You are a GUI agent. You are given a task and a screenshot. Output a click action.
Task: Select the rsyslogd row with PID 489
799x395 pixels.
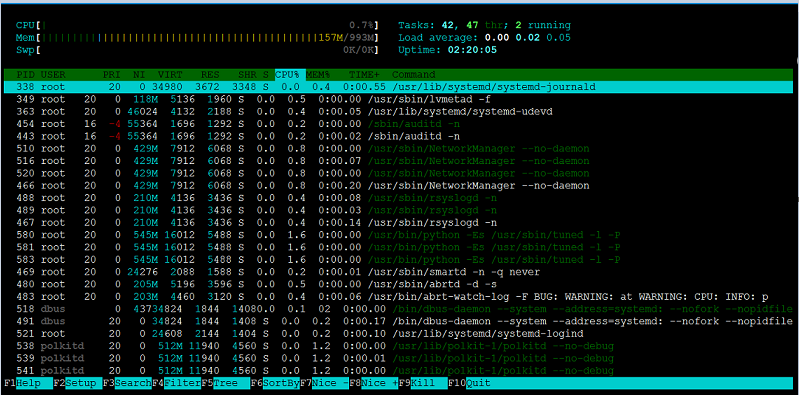399,210
